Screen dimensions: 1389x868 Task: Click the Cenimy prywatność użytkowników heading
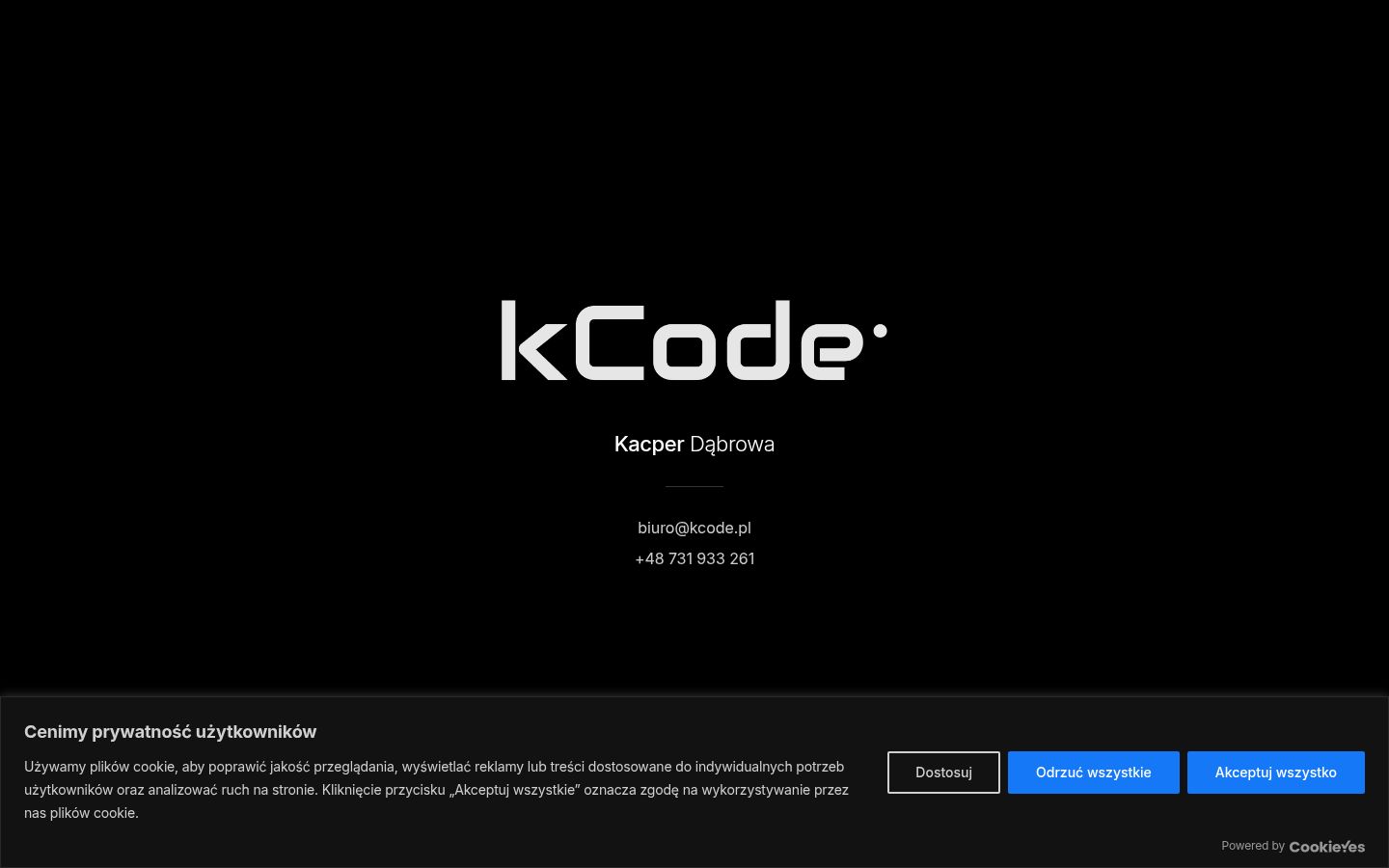[x=171, y=732]
